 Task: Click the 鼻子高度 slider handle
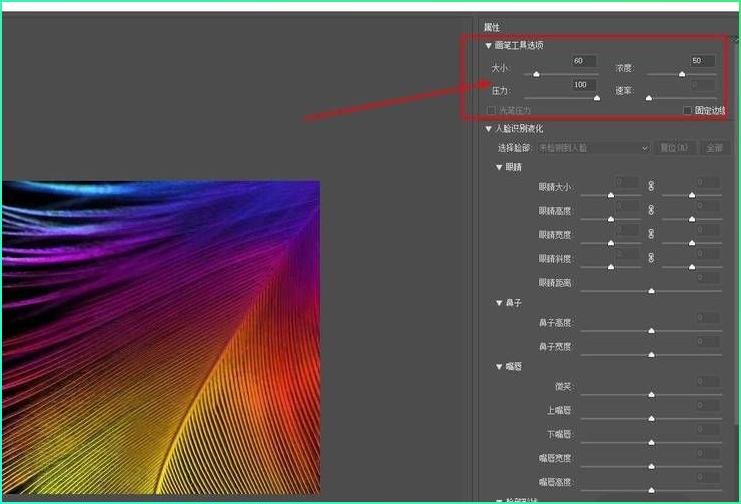[651, 331]
